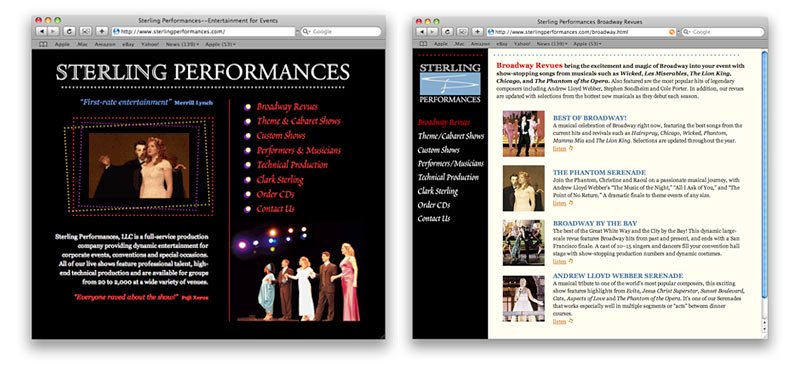Select Order CDs in Broadway page sidebar
This screenshot has height=370, width=800.
434,205
